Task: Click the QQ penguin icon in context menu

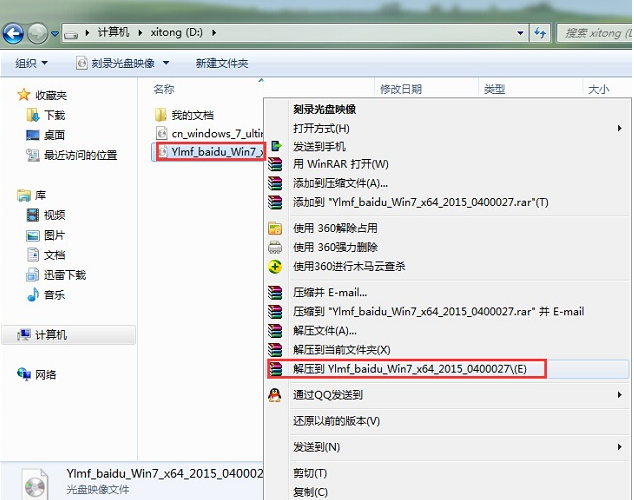Action: point(275,394)
